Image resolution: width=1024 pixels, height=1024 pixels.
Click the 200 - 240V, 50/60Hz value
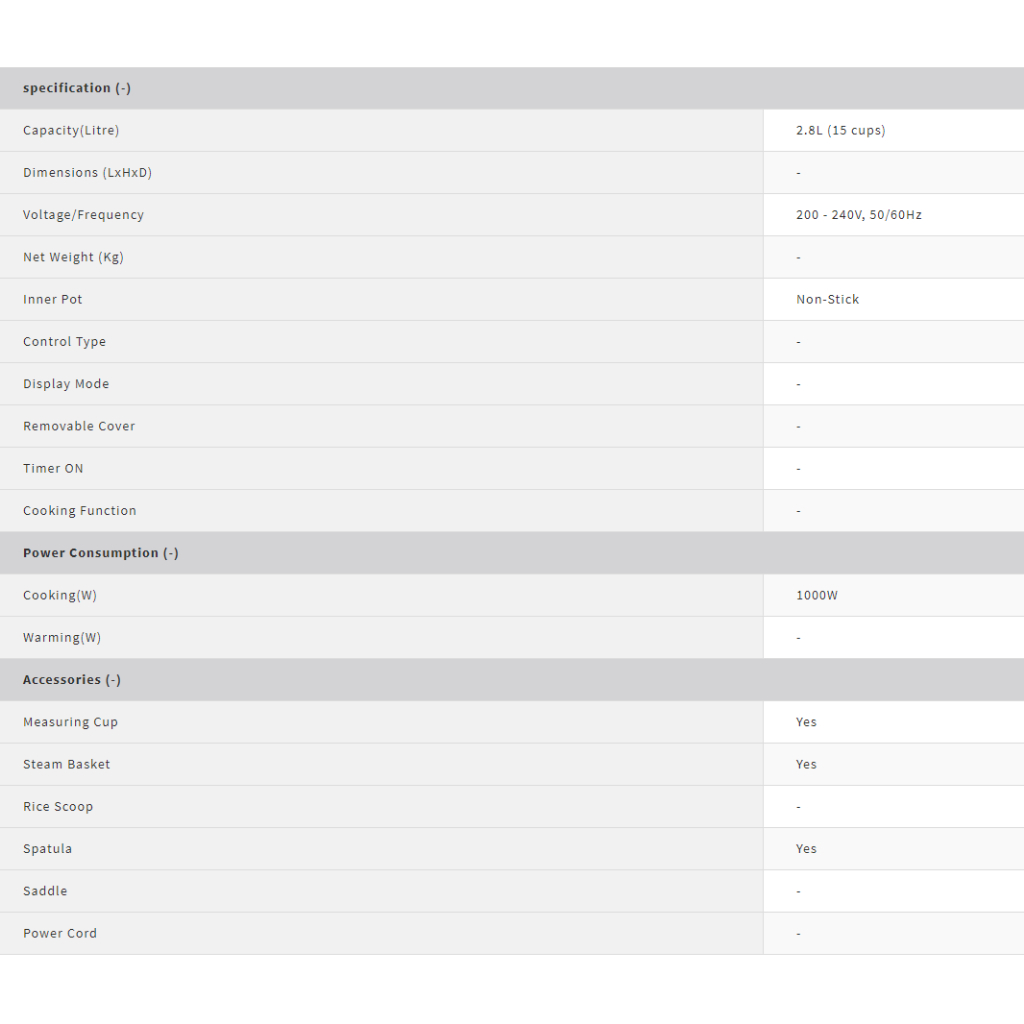[858, 215]
